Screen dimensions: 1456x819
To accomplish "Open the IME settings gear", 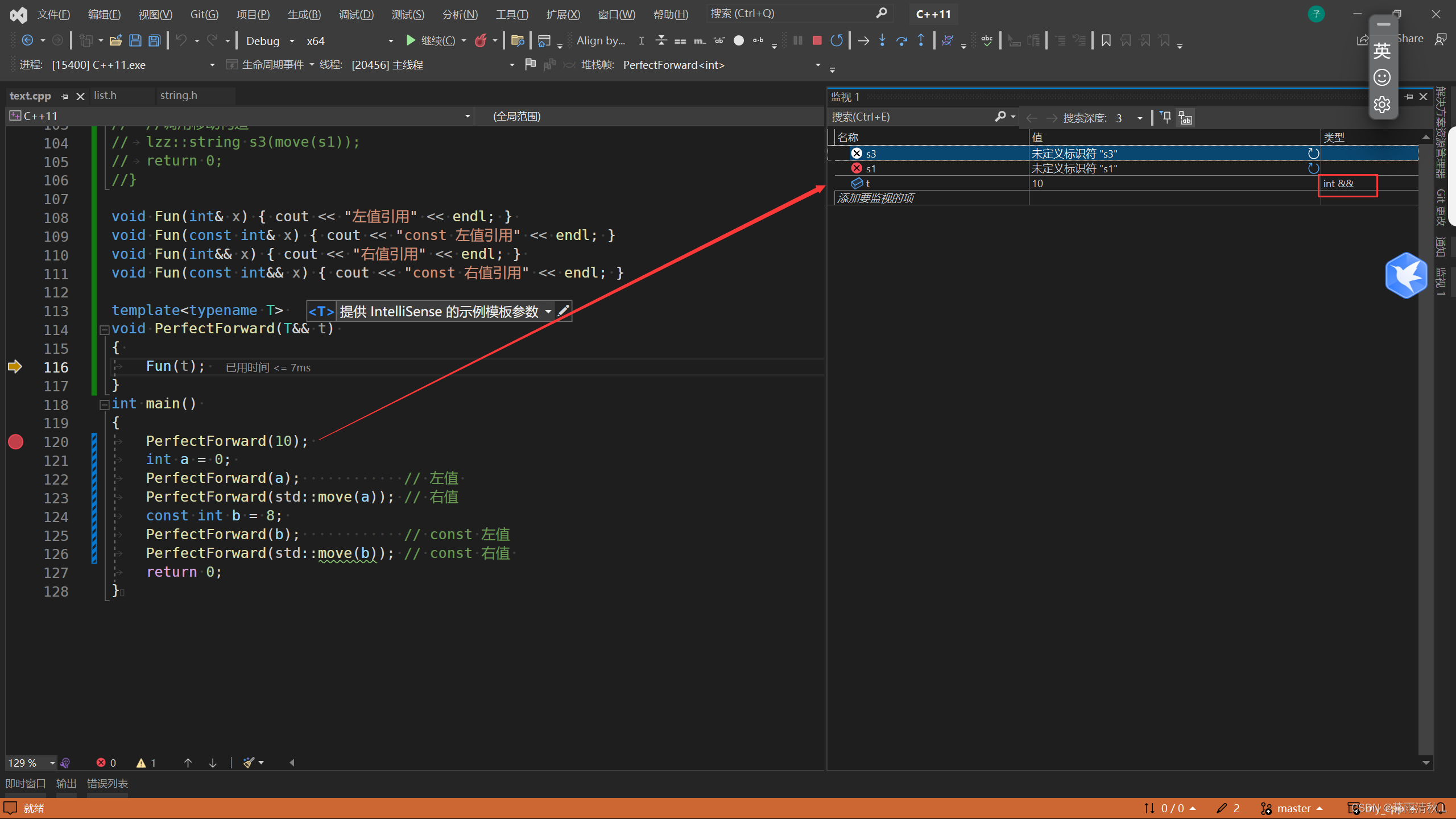I will 1382,105.
